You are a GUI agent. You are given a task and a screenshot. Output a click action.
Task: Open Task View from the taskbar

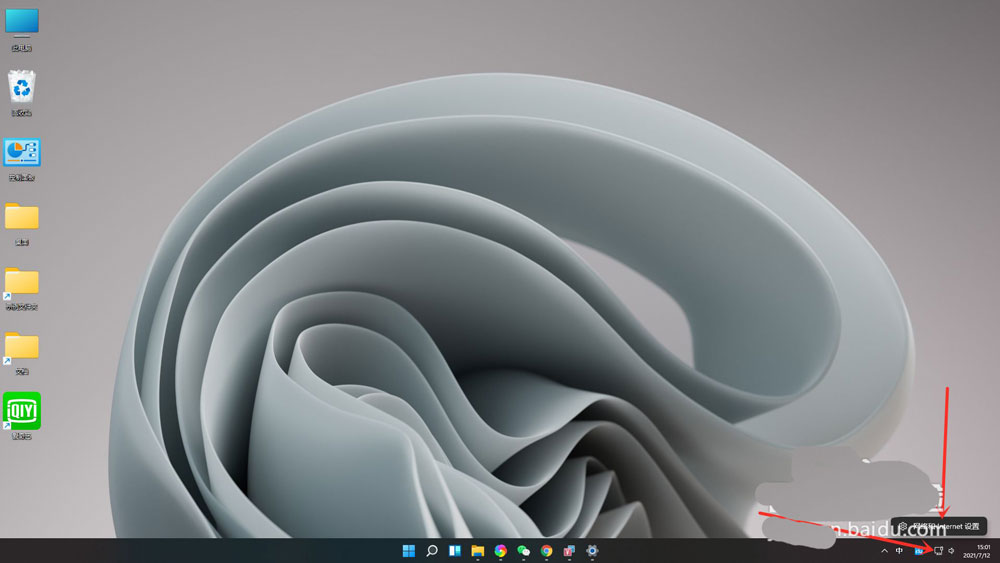tap(455, 550)
